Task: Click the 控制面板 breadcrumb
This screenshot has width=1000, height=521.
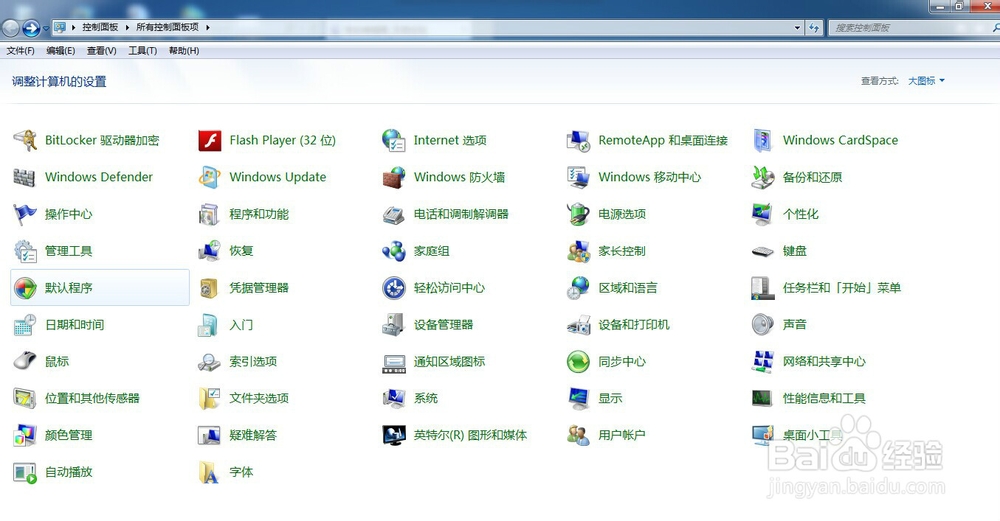Action: click(100, 27)
